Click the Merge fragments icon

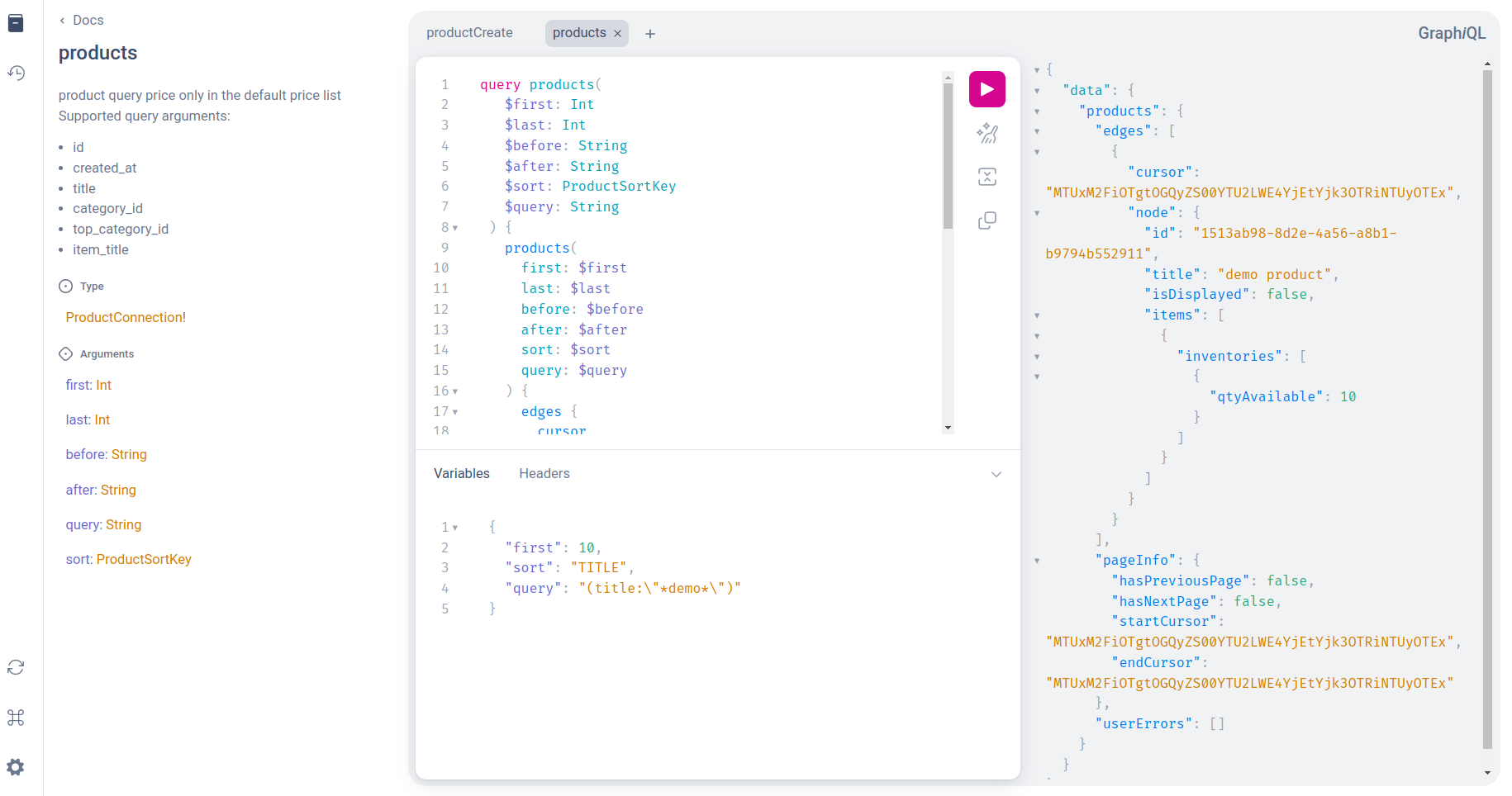987,177
